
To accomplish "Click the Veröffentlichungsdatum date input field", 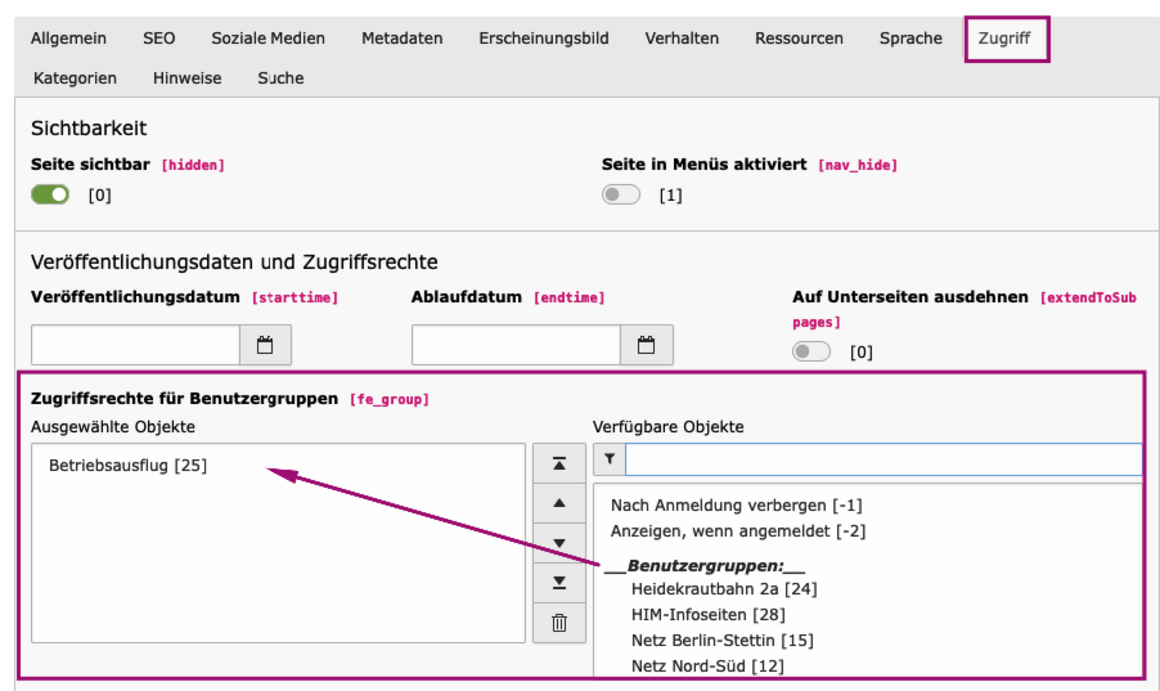I will pyautogui.click(x=135, y=346).
